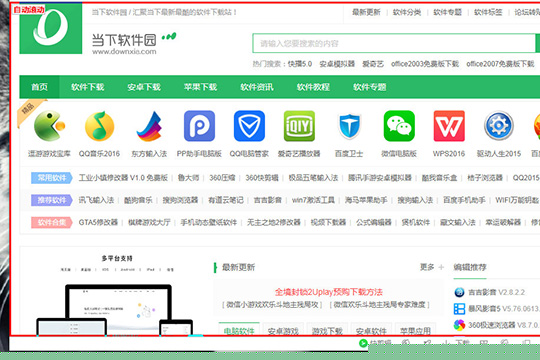540x360 pixels.
Task: Click hot search term 爱奇艺
Action: (373, 64)
